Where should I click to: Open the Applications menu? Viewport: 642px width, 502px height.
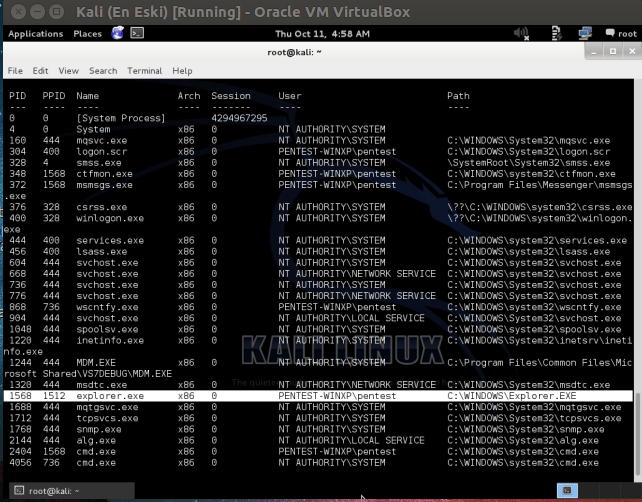pos(36,34)
